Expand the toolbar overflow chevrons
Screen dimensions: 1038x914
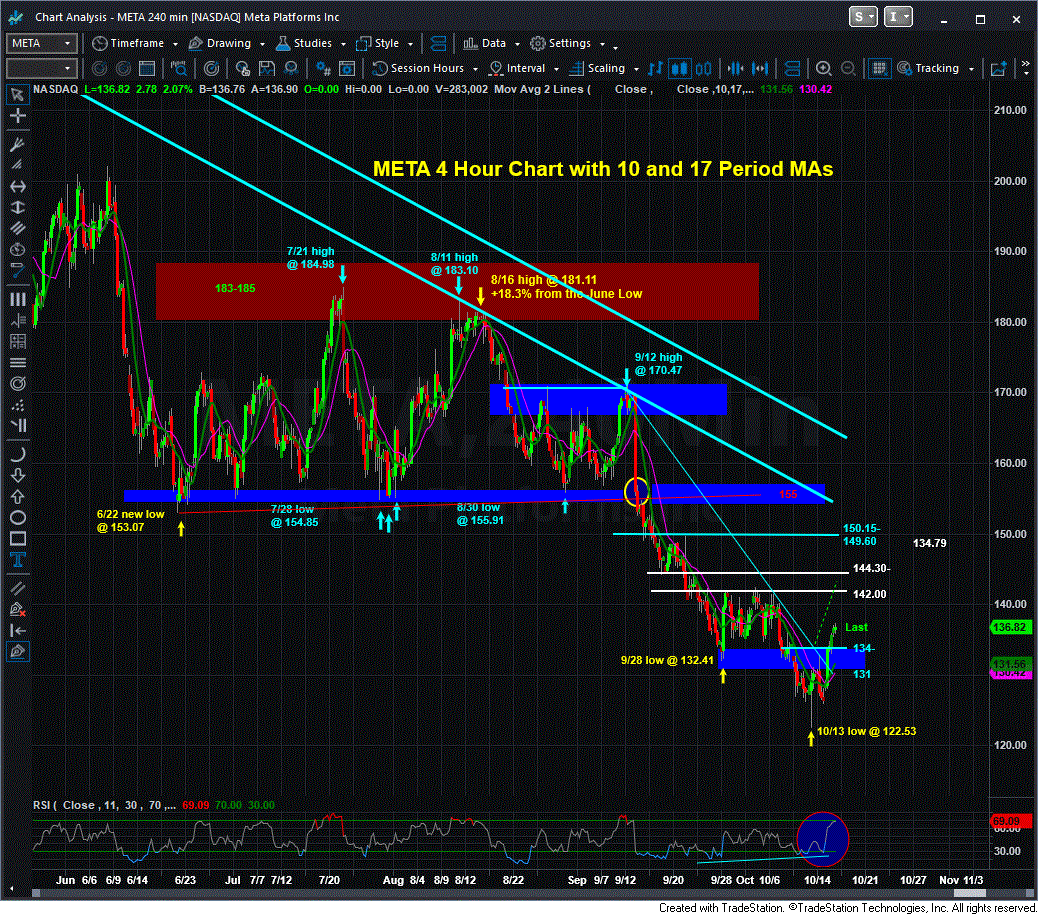[x=1025, y=65]
